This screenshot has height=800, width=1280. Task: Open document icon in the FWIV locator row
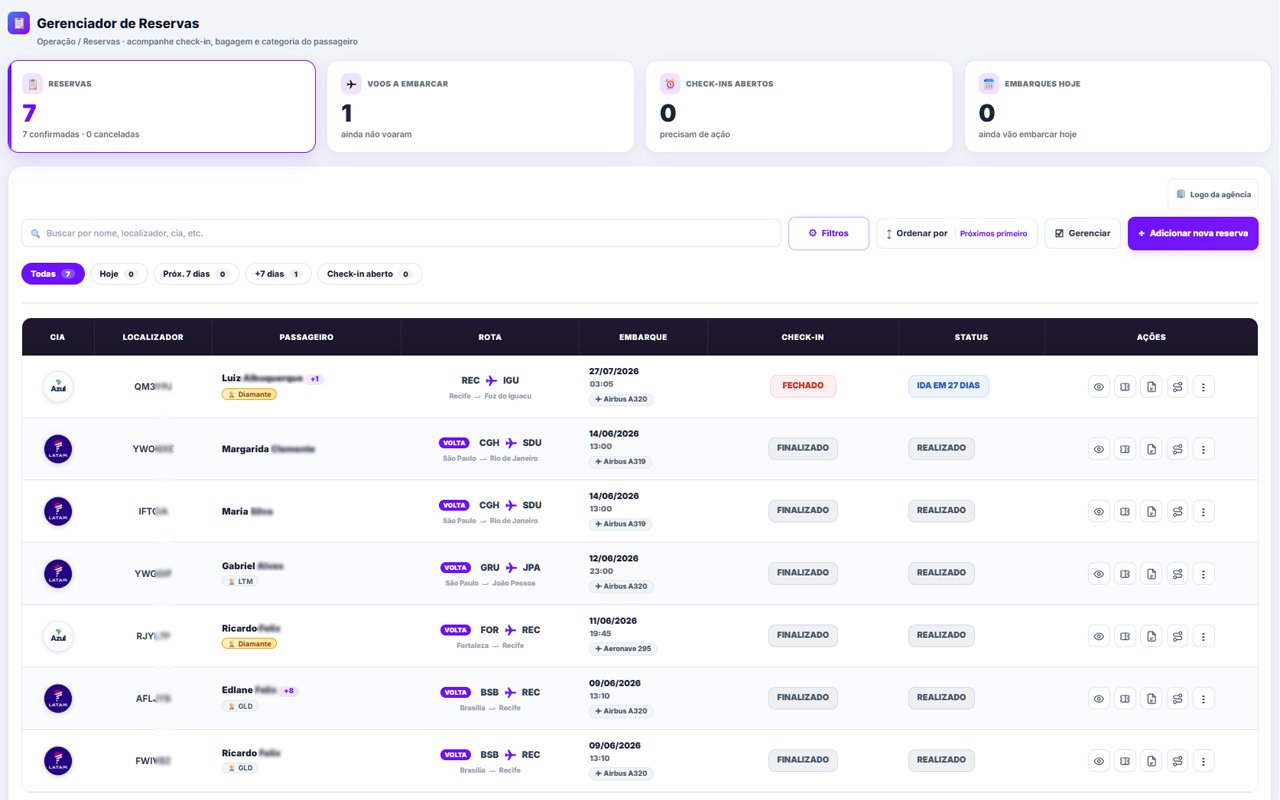tap(1151, 761)
